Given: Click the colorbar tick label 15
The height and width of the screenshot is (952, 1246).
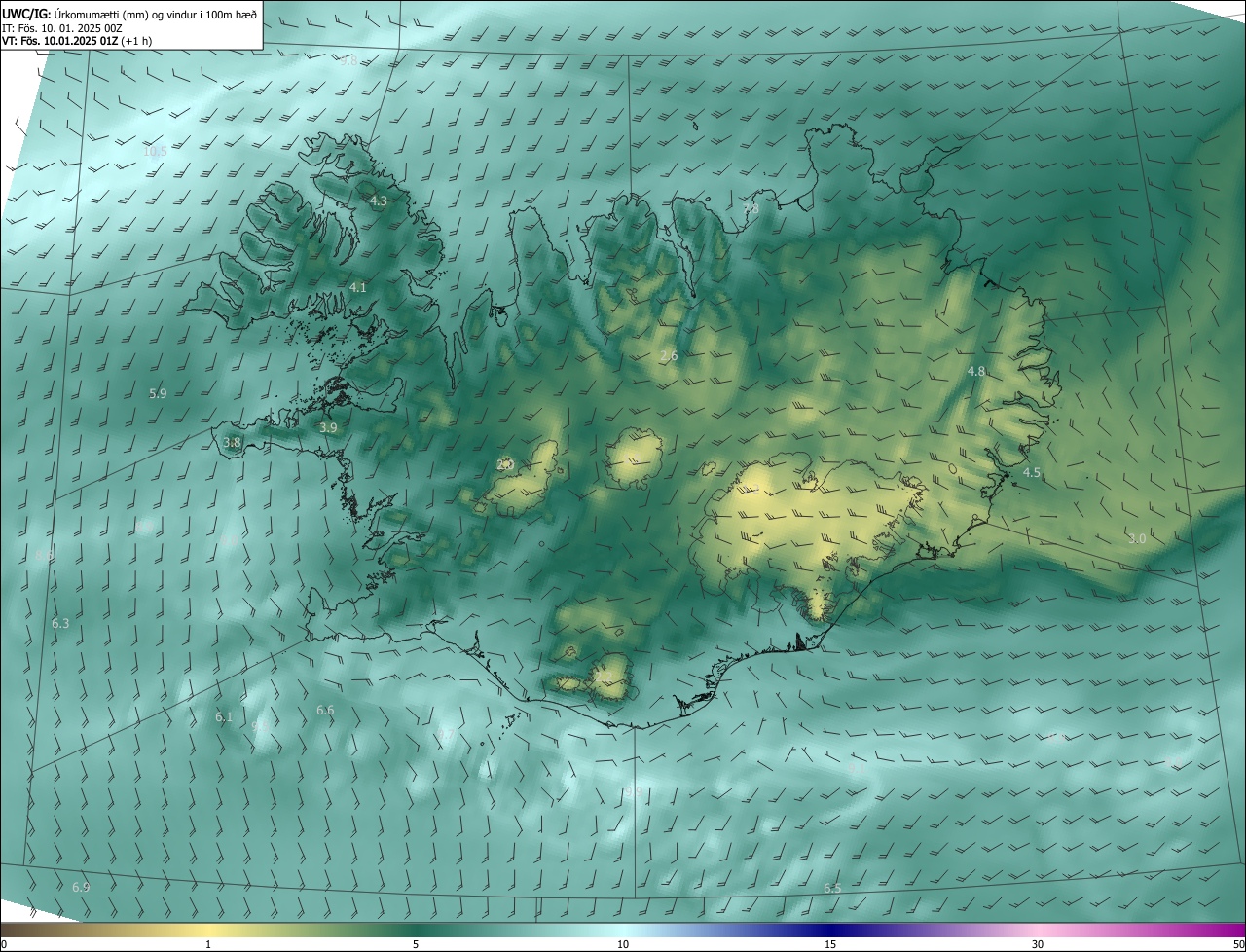Looking at the screenshot, I should 830,945.
